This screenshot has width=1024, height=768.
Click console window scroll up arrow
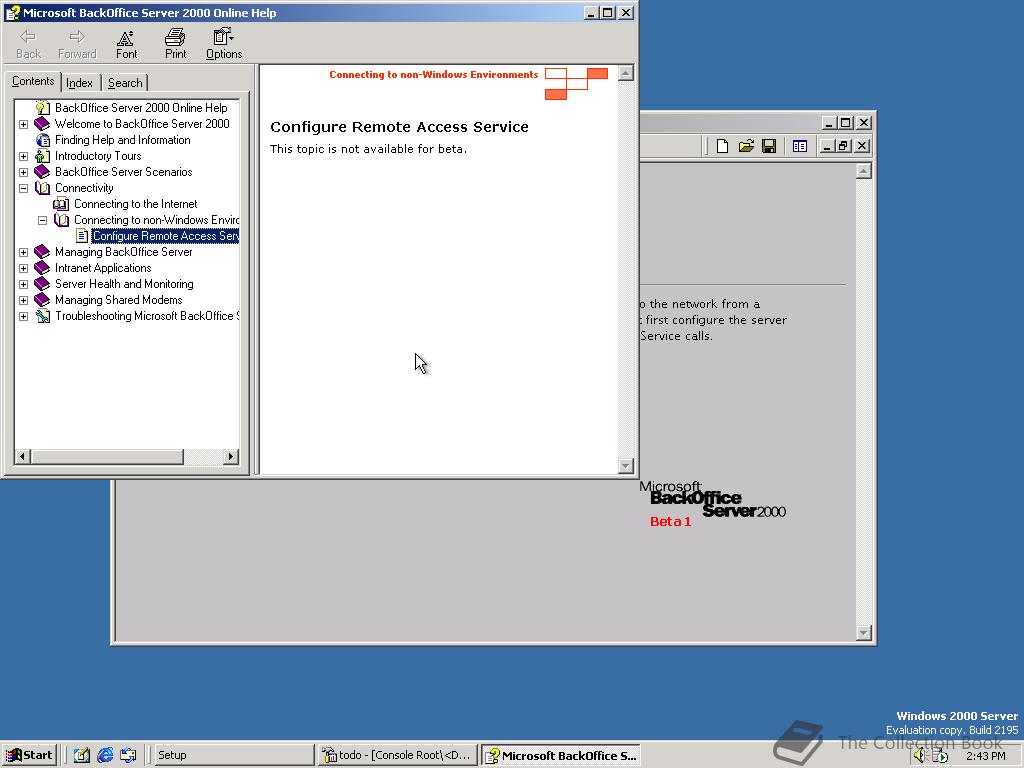863,171
